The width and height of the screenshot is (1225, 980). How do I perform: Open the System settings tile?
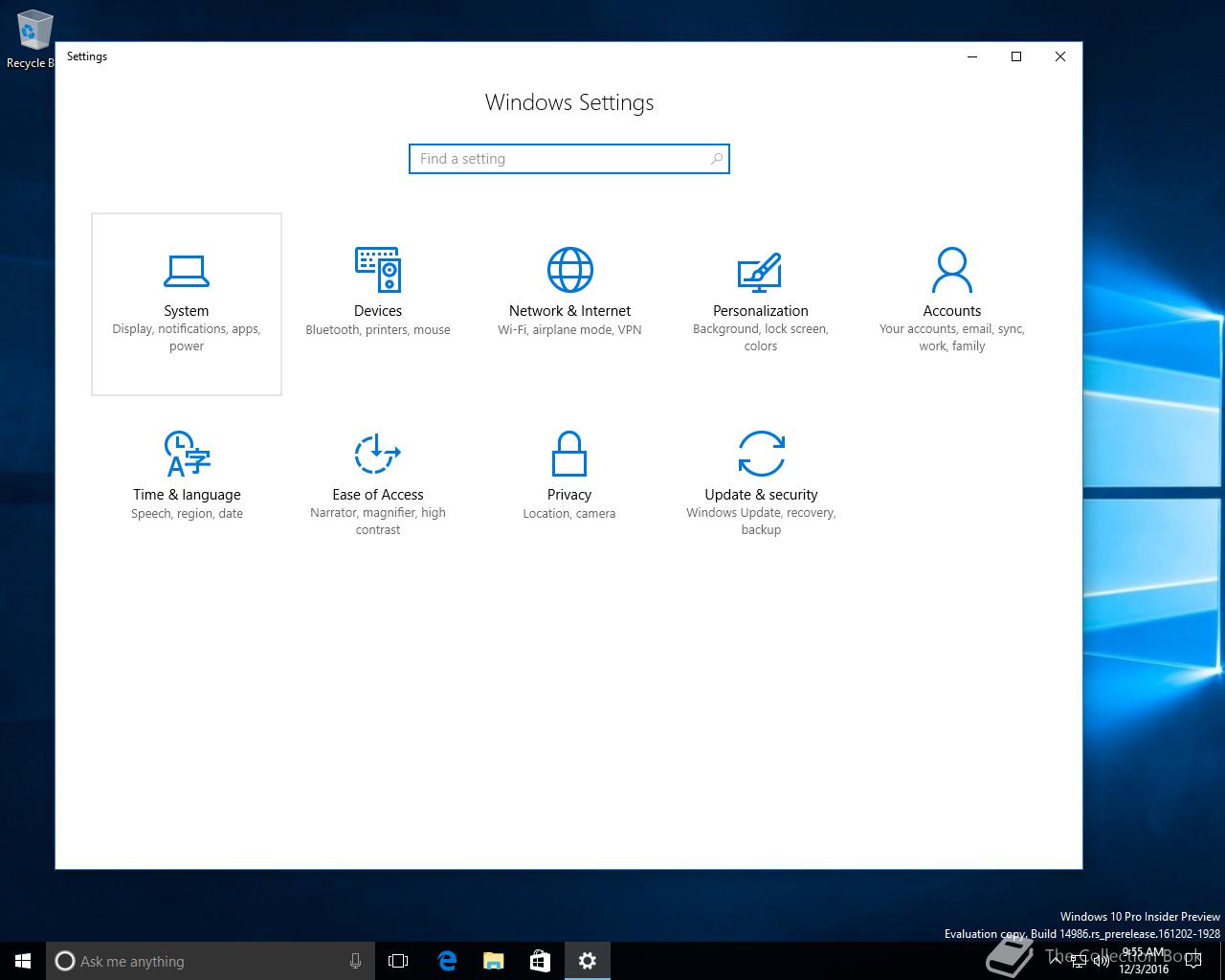187,303
